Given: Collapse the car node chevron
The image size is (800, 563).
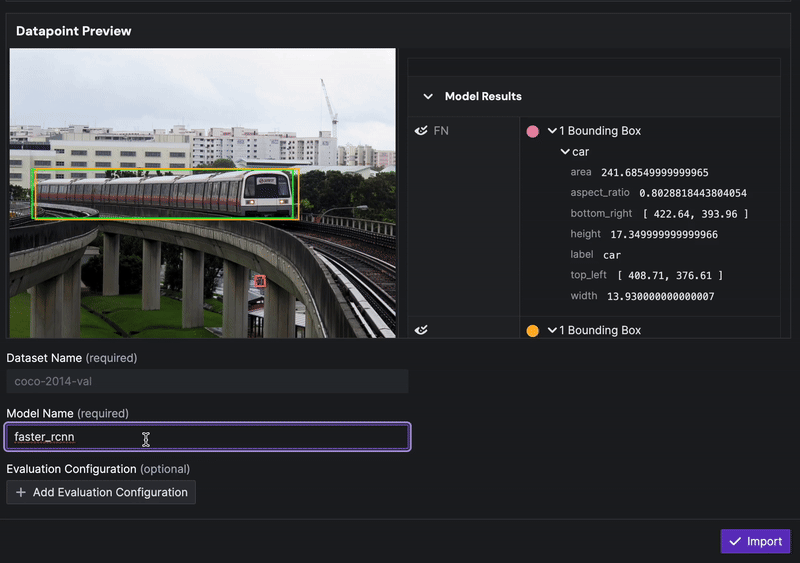Looking at the screenshot, I should (565, 152).
